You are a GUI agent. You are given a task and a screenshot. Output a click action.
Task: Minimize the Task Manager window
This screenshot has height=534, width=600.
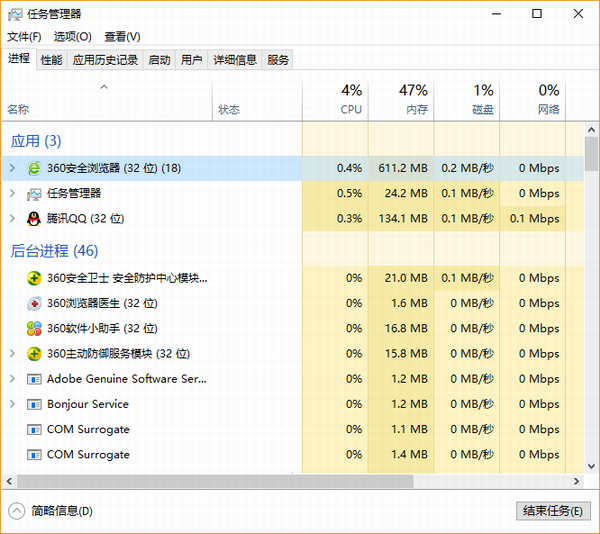[496, 14]
